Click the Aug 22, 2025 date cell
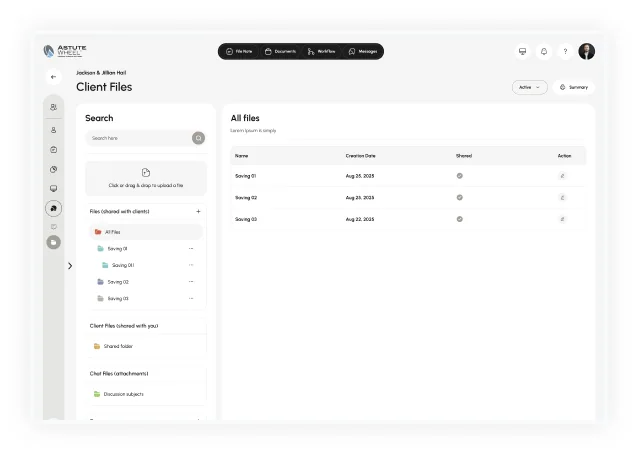638x454 pixels. [360, 219]
